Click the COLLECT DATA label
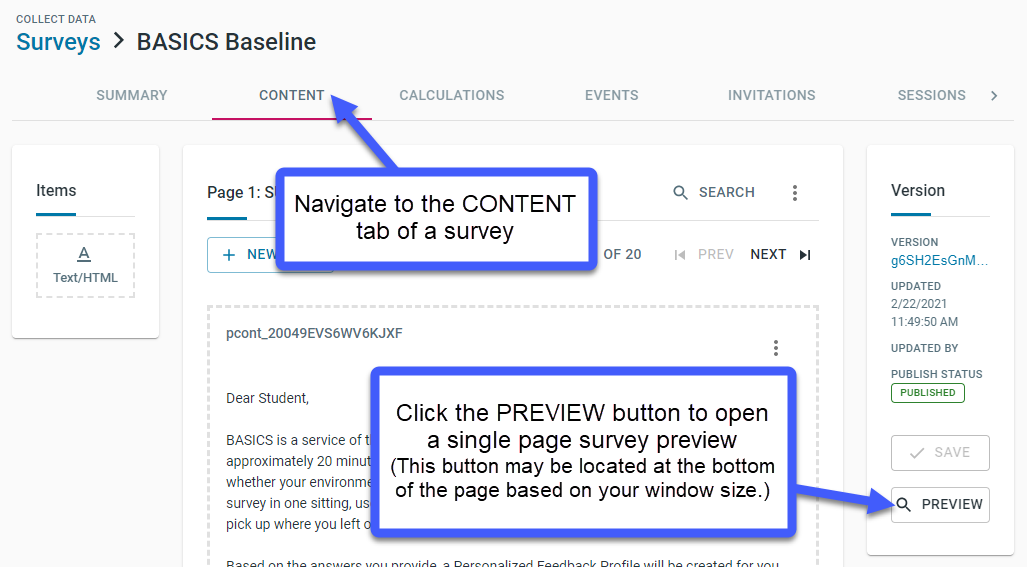 56,19
